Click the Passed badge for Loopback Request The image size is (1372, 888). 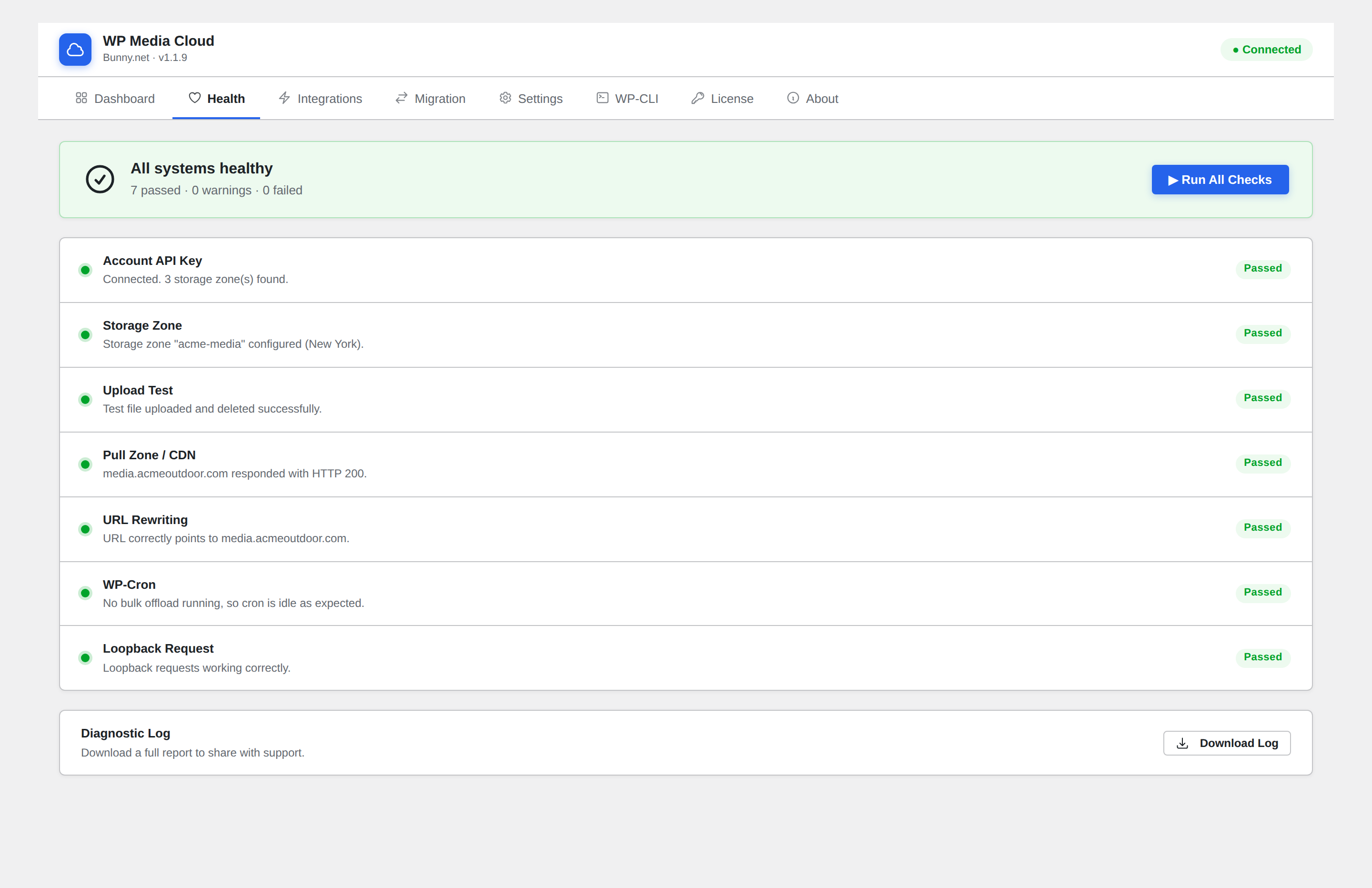click(x=1262, y=657)
